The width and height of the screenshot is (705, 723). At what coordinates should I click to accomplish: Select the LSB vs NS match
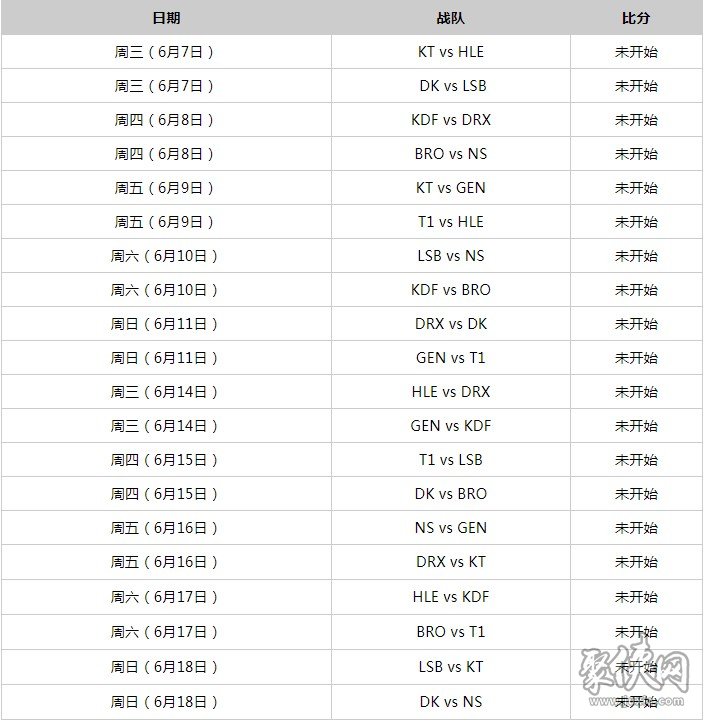click(450, 256)
